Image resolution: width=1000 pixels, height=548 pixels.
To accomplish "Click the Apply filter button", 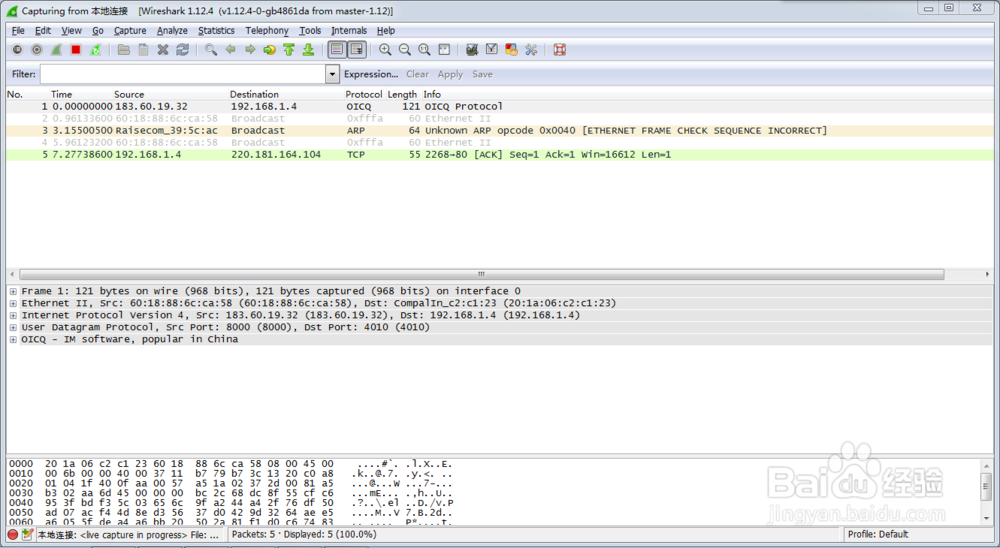I will pos(450,75).
